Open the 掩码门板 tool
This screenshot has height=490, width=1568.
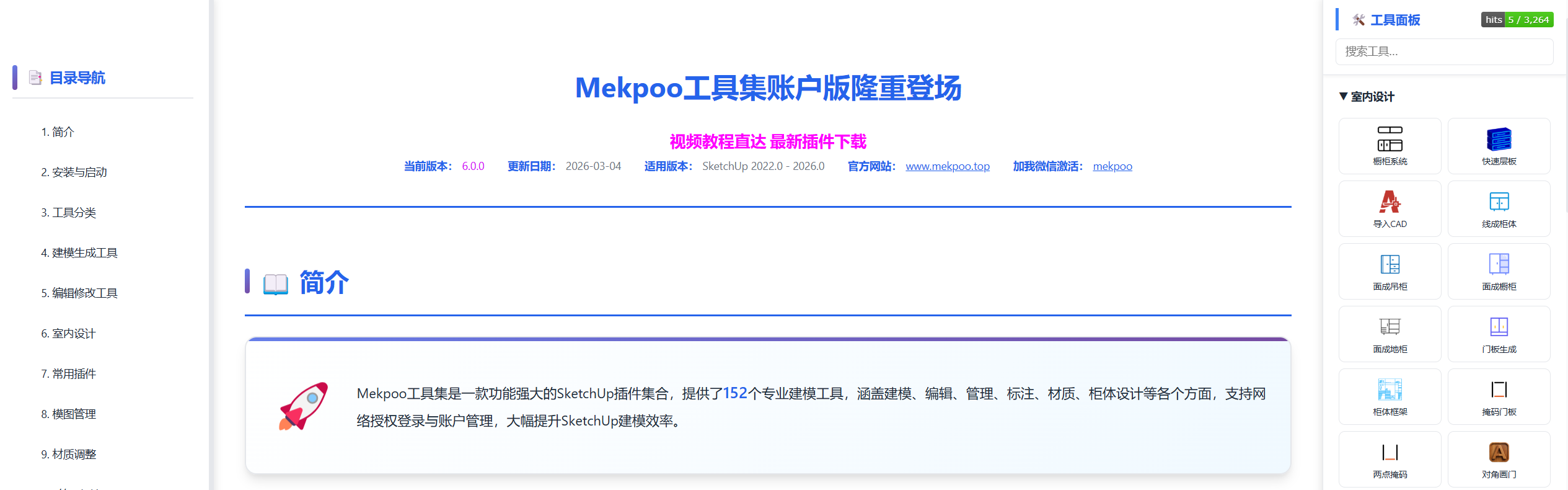point(1499,396)
